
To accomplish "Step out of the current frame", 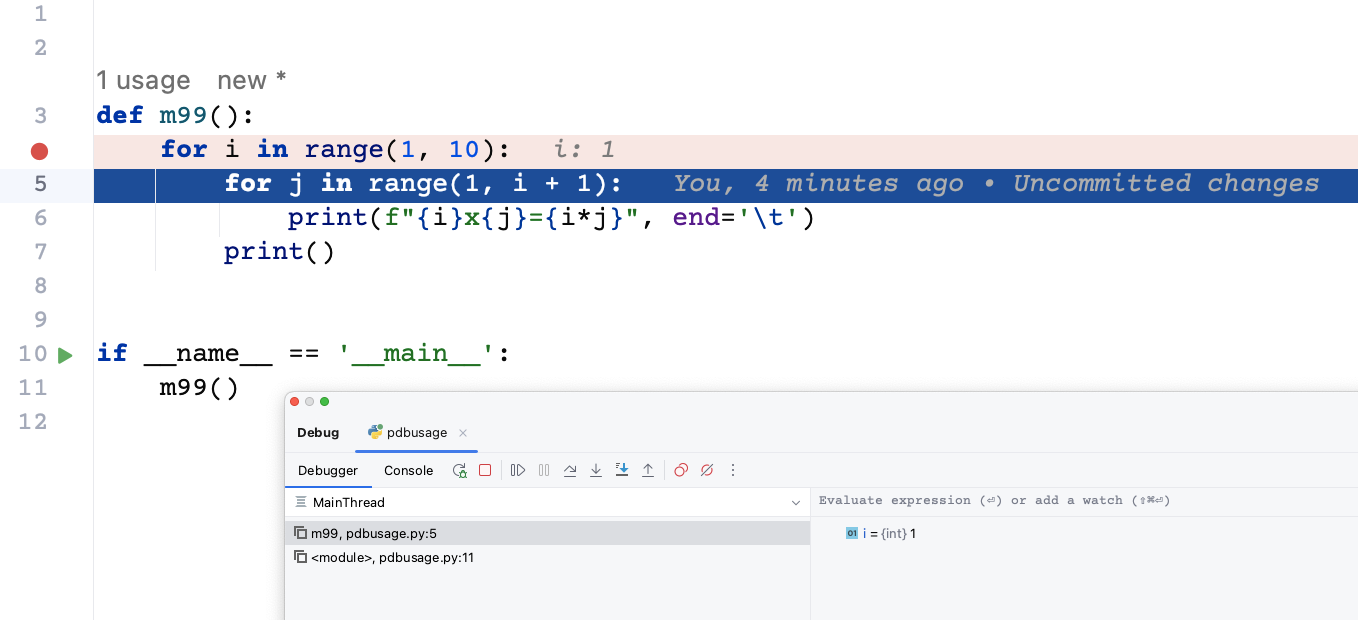I will (648, 470).
